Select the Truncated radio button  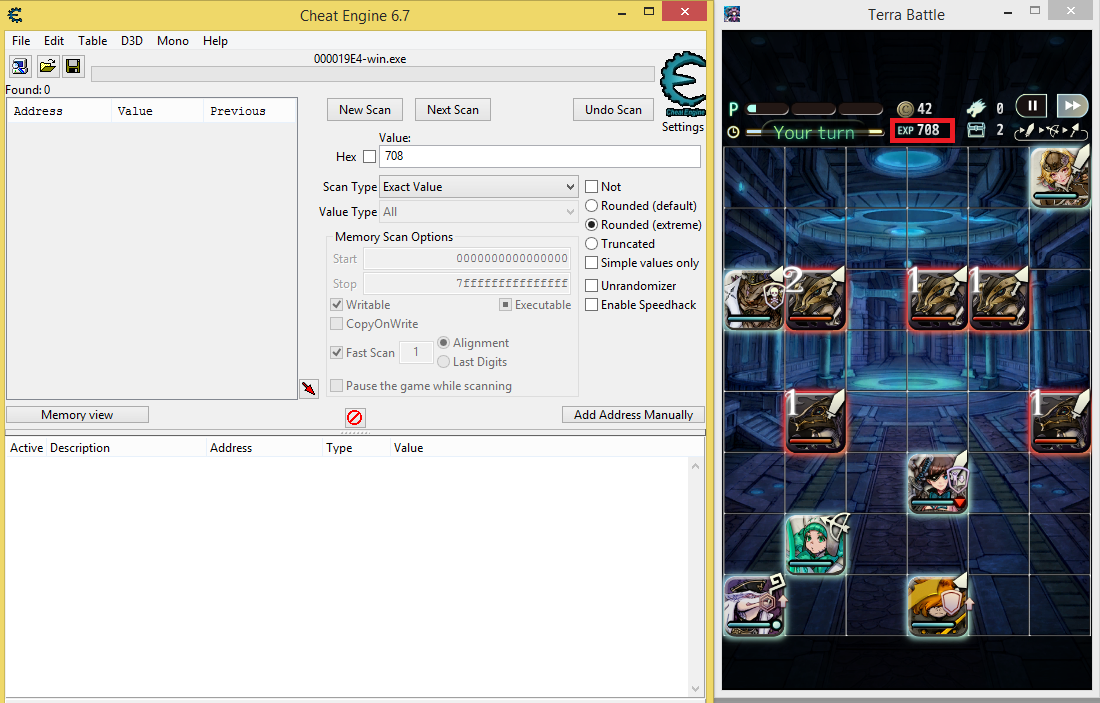(x=592, y=244)
